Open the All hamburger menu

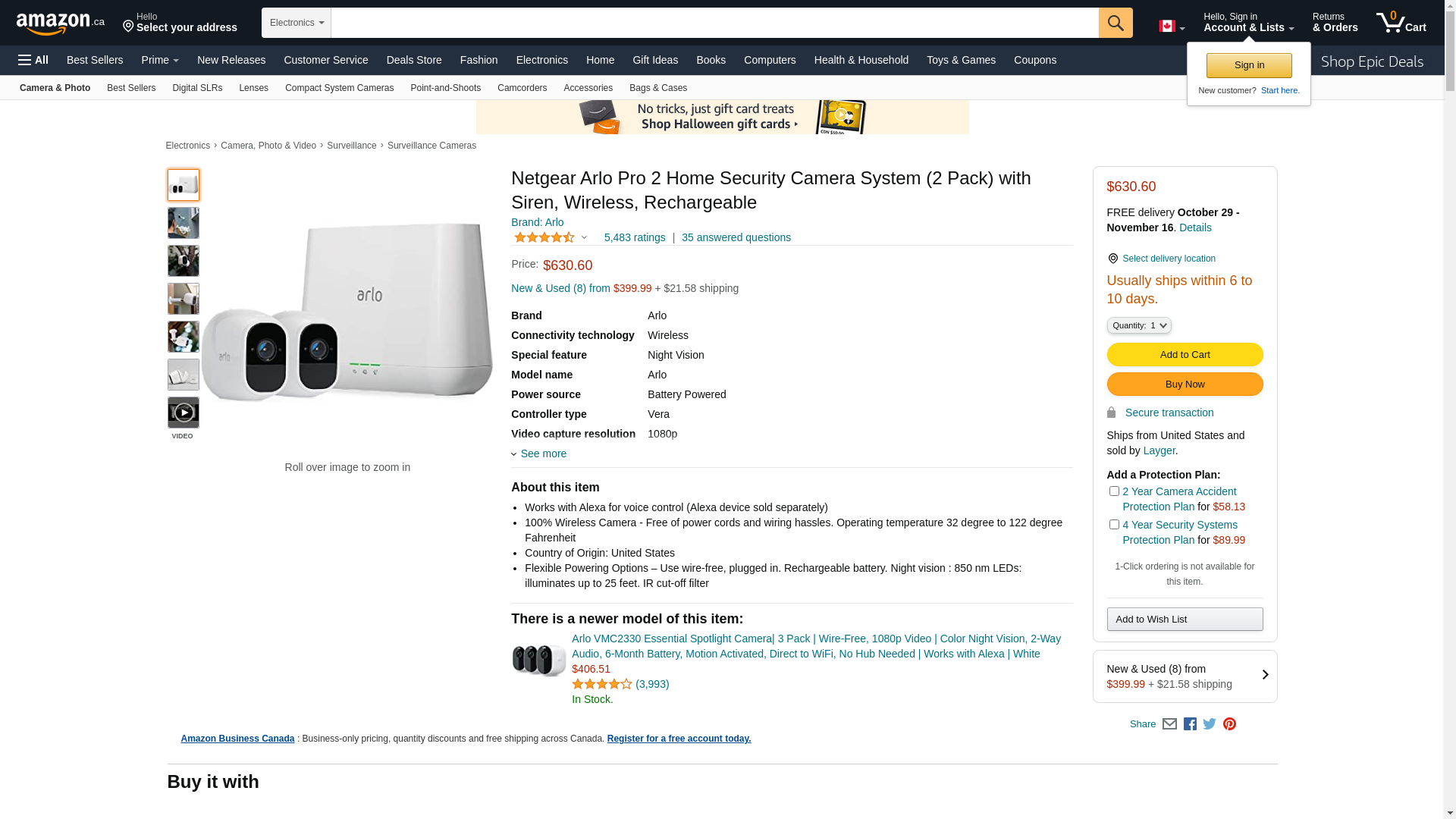[x=33, y=60]
